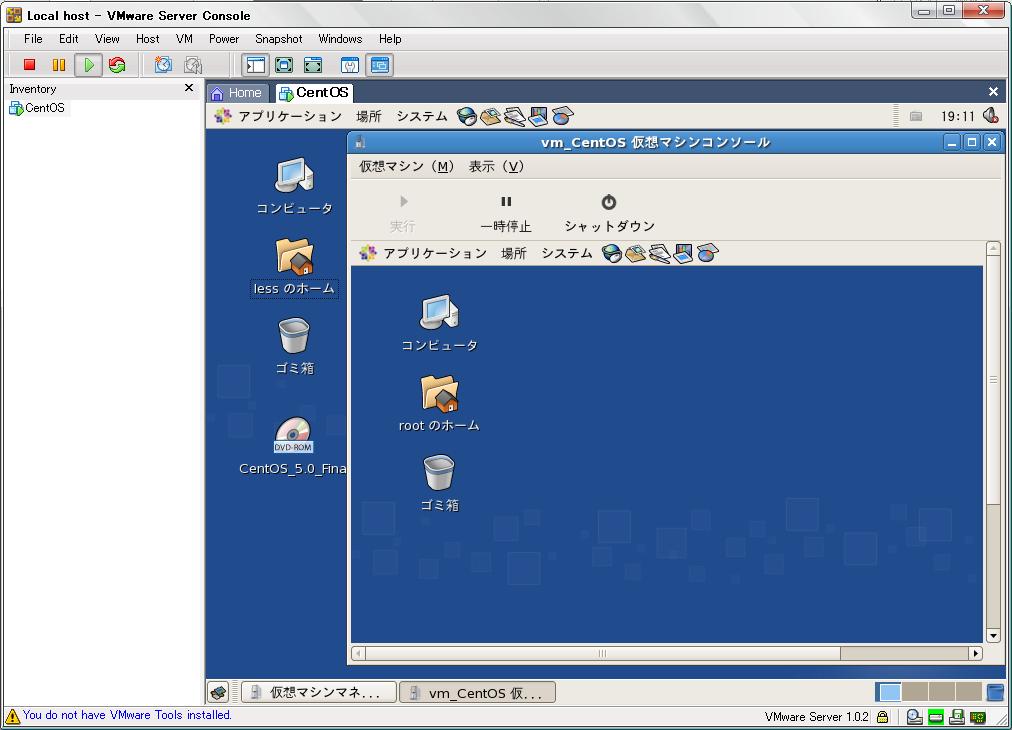Open the File menu
Viewport: 1012px width, 730px height.
pyautogui.click(x=33, y=39)
